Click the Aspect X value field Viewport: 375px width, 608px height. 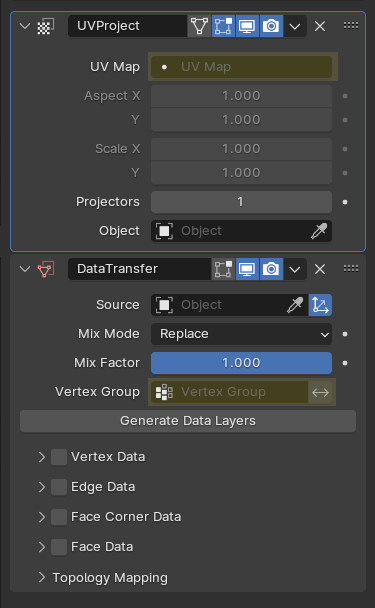pos(241,96)
